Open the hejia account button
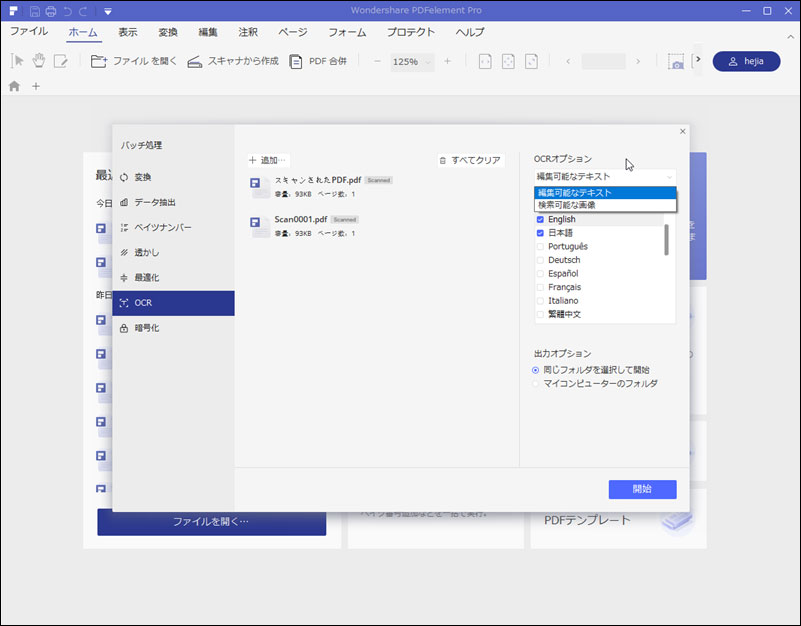The image size is (801, 626). tap(746, 61)
